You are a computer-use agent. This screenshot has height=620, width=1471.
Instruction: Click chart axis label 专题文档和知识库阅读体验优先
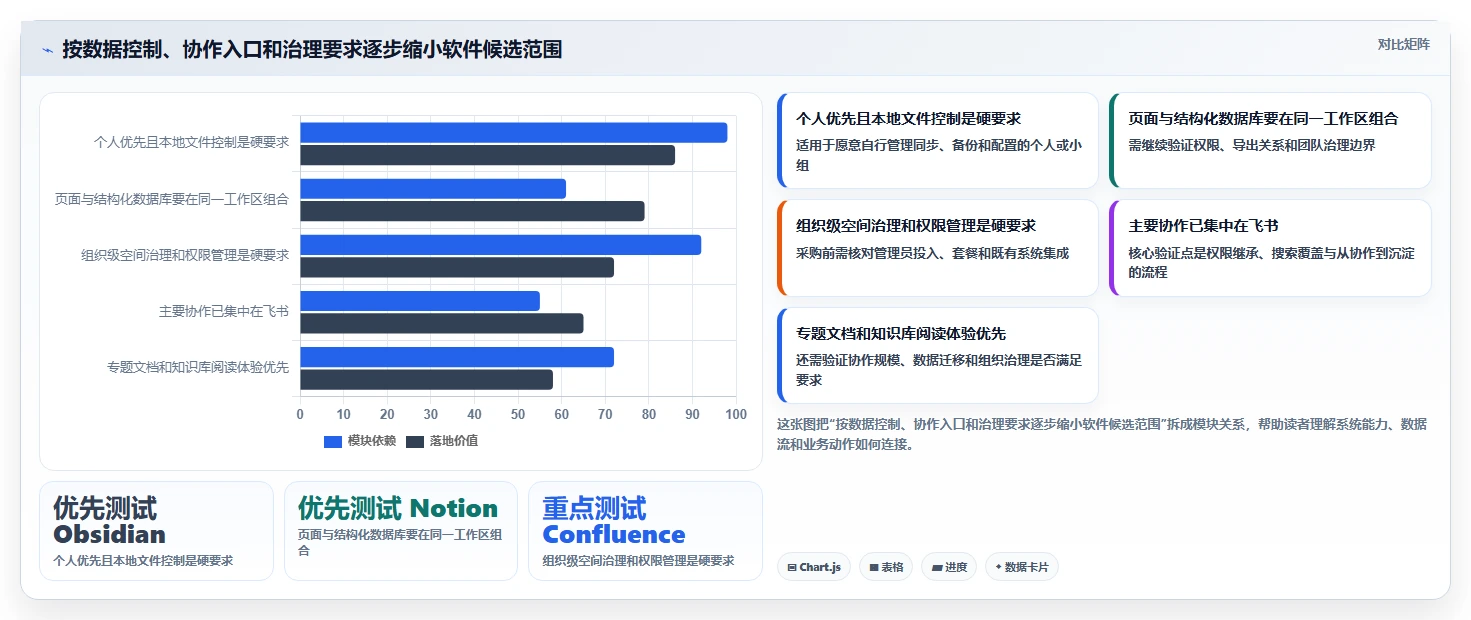198,367
